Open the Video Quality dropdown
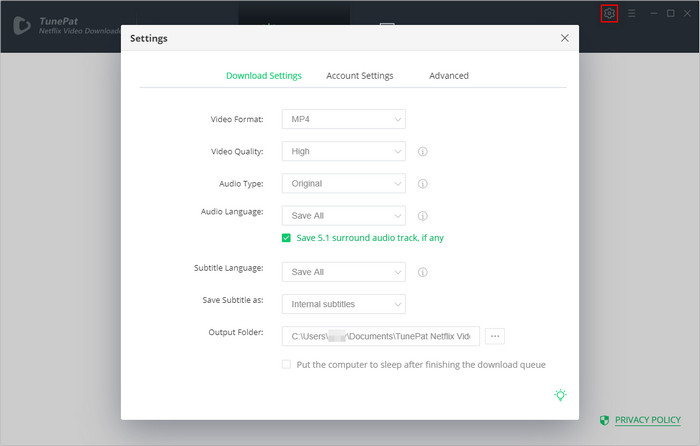700x446 pixels. [x=344, y=151]
